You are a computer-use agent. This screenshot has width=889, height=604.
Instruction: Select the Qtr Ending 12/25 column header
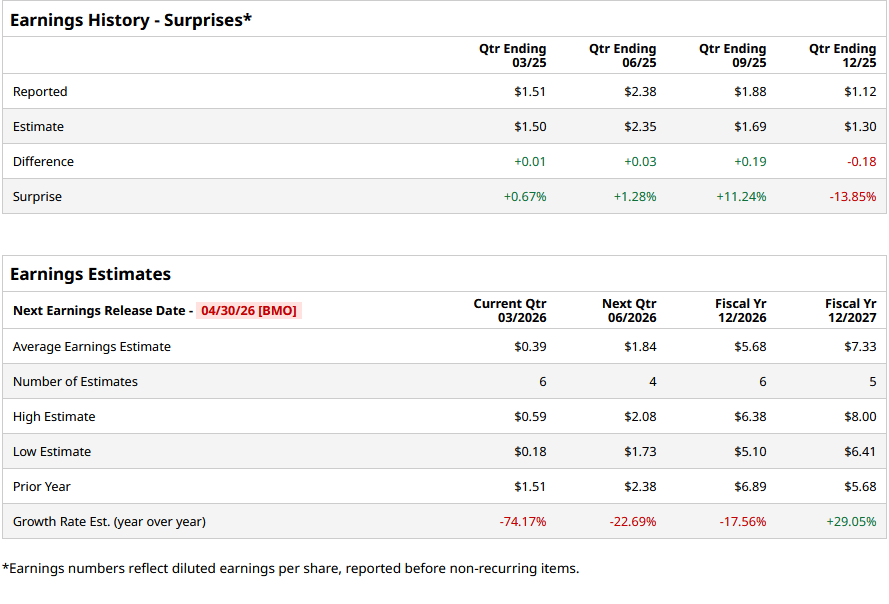coord(842,56)
